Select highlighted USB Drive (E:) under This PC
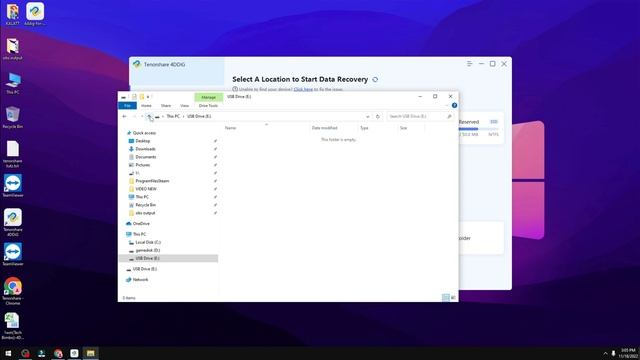The height and width of the screenshot is (360, 640). (168, 258)
